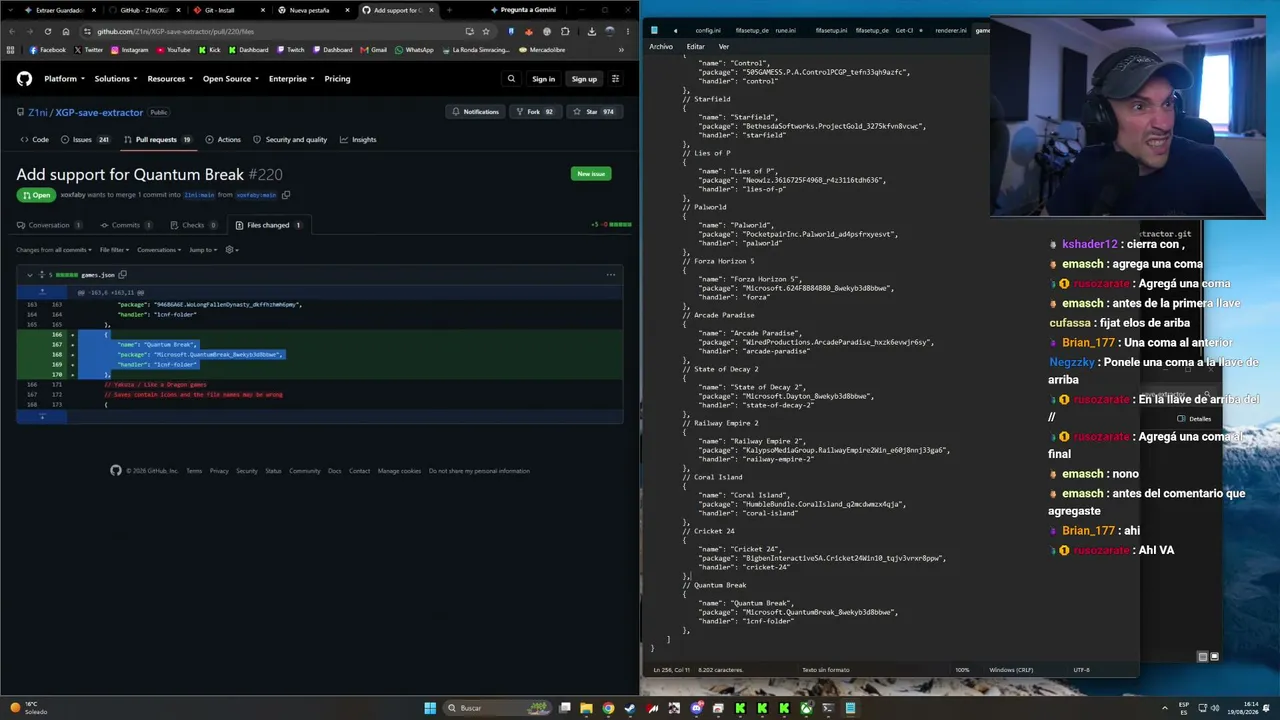Open WhatsApp bookmark
Screen dimensions: 1280x720
(x=414, y=50)
